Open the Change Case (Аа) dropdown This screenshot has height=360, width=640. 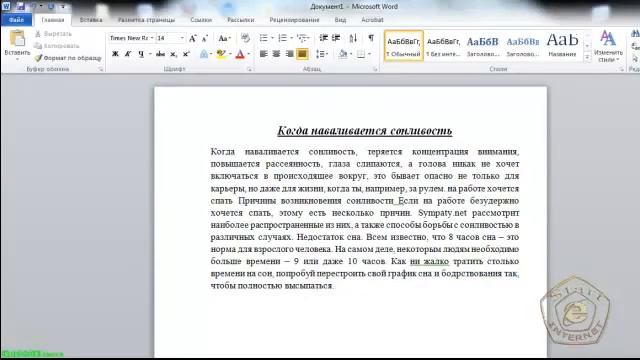224,38
